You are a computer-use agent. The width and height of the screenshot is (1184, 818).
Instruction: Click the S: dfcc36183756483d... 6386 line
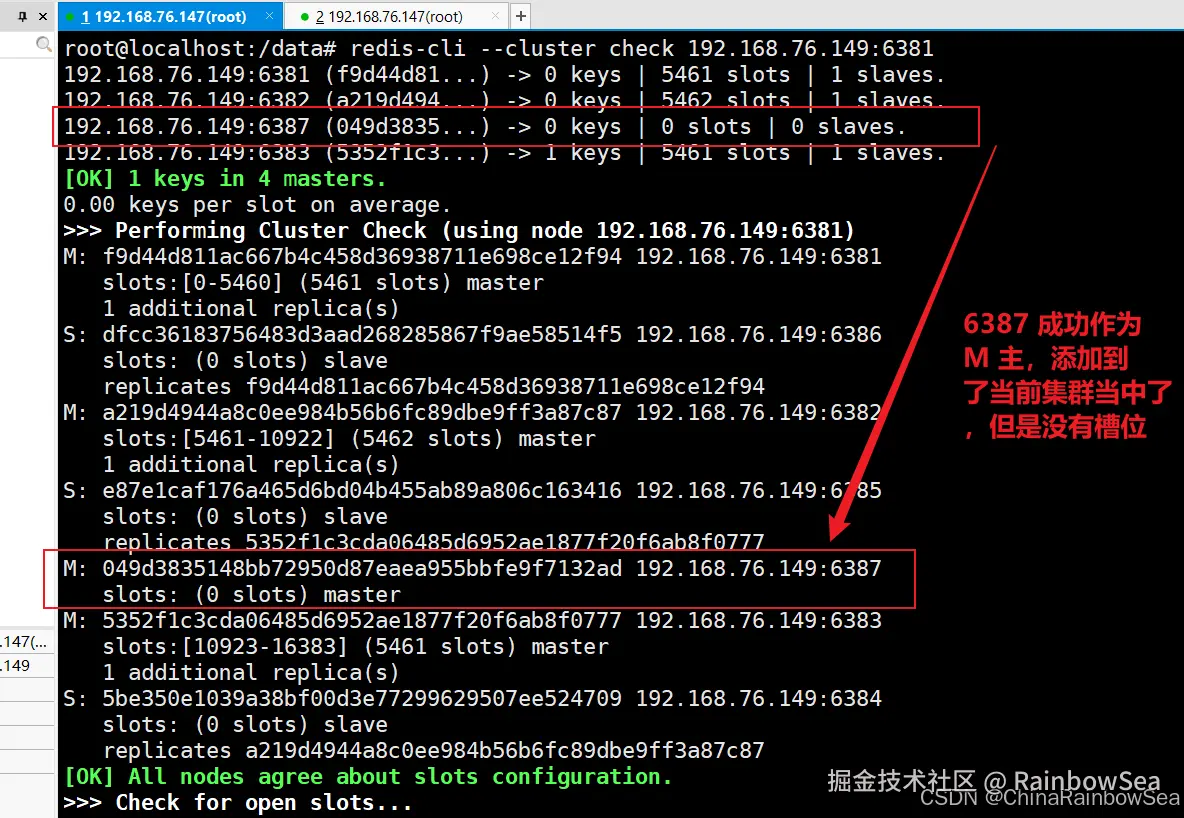(473, 335)
